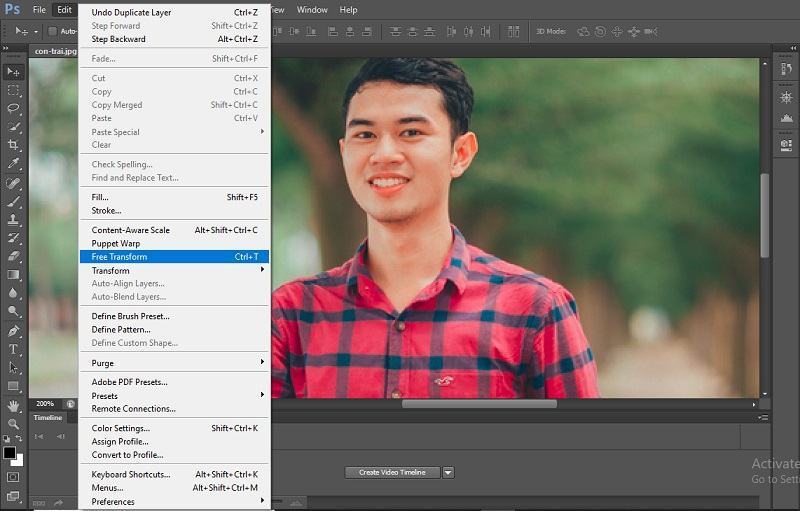
Task: Click the 3D scale camera icon
Action: pyautogui.click(x=651, y=32)
